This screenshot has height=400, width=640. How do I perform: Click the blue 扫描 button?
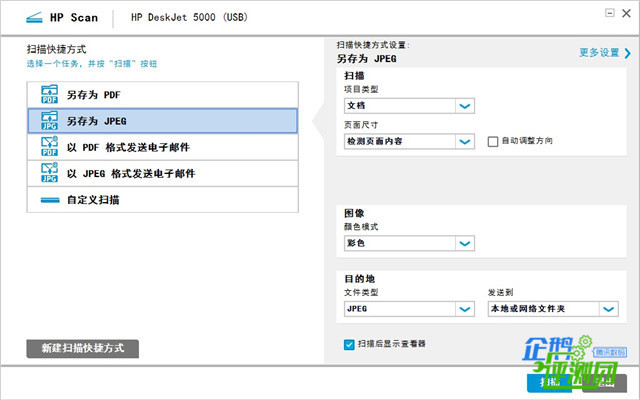tap(549, 383)
